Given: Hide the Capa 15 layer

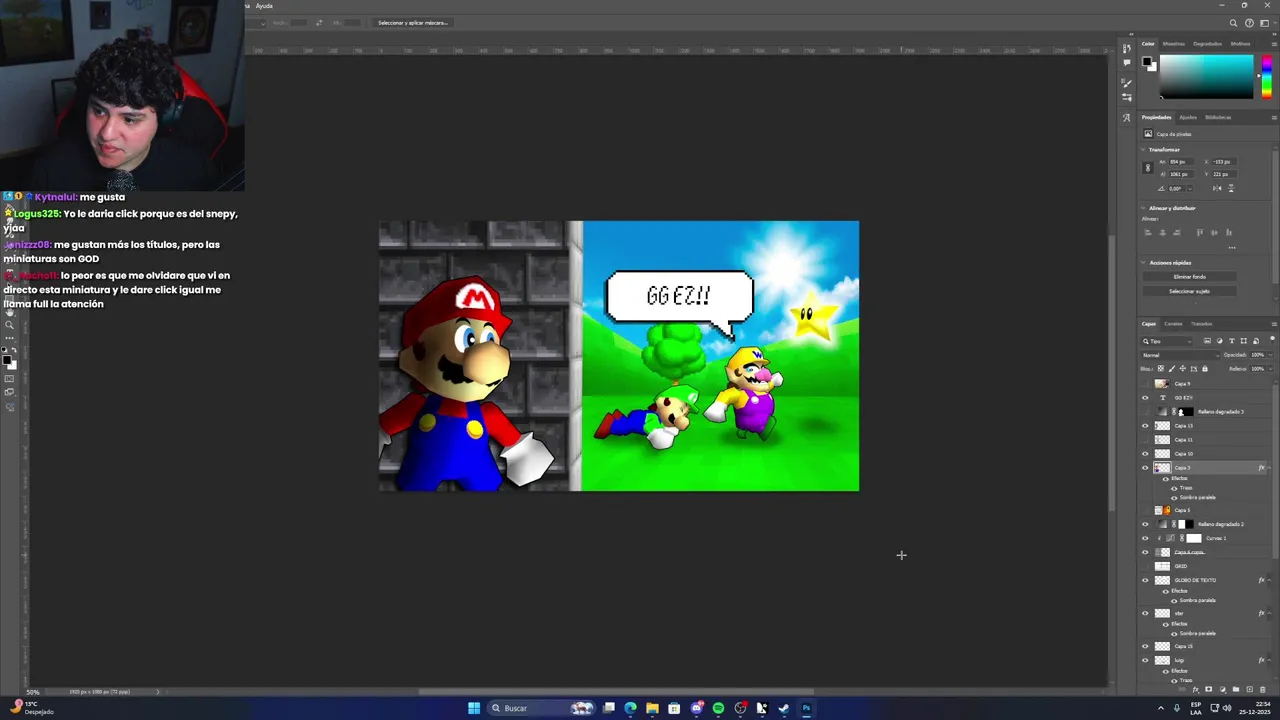Looking at the screenshot, I should tap(1145, 646).
